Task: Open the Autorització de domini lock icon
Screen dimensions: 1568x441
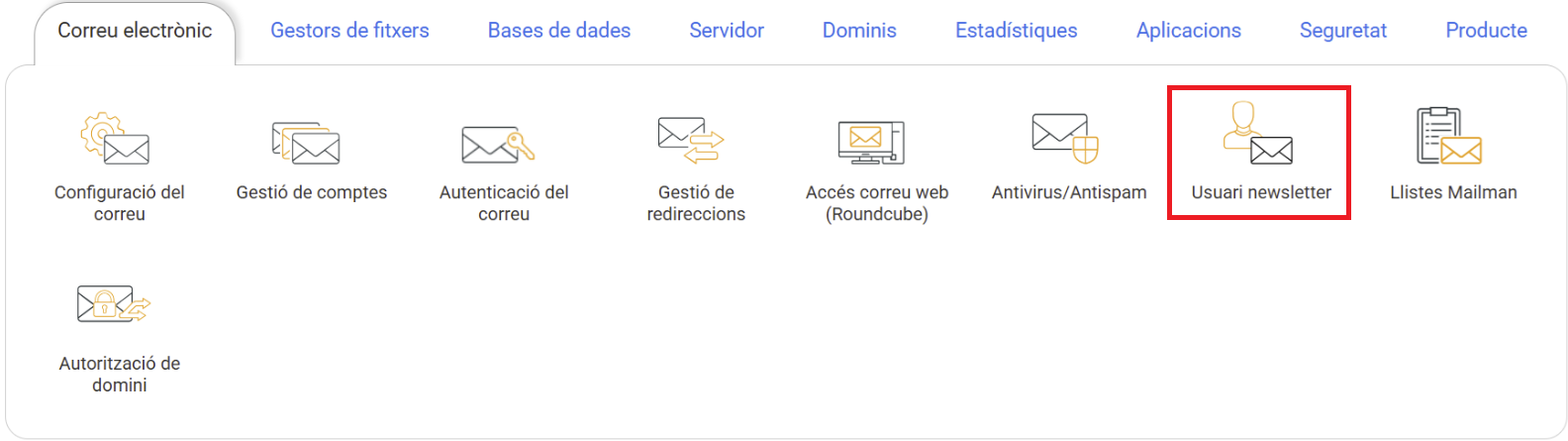Action: [x=114, y=304]
